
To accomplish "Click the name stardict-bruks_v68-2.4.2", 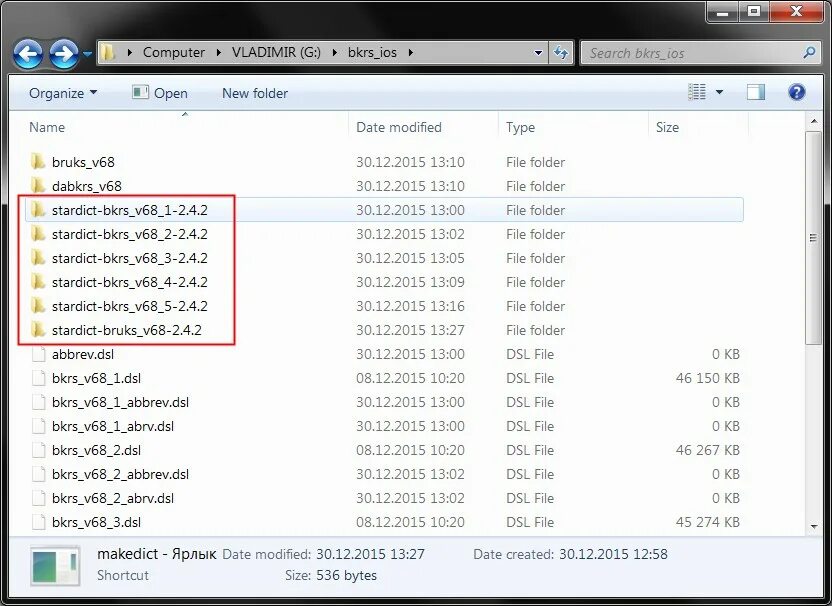I will (127, 330).
